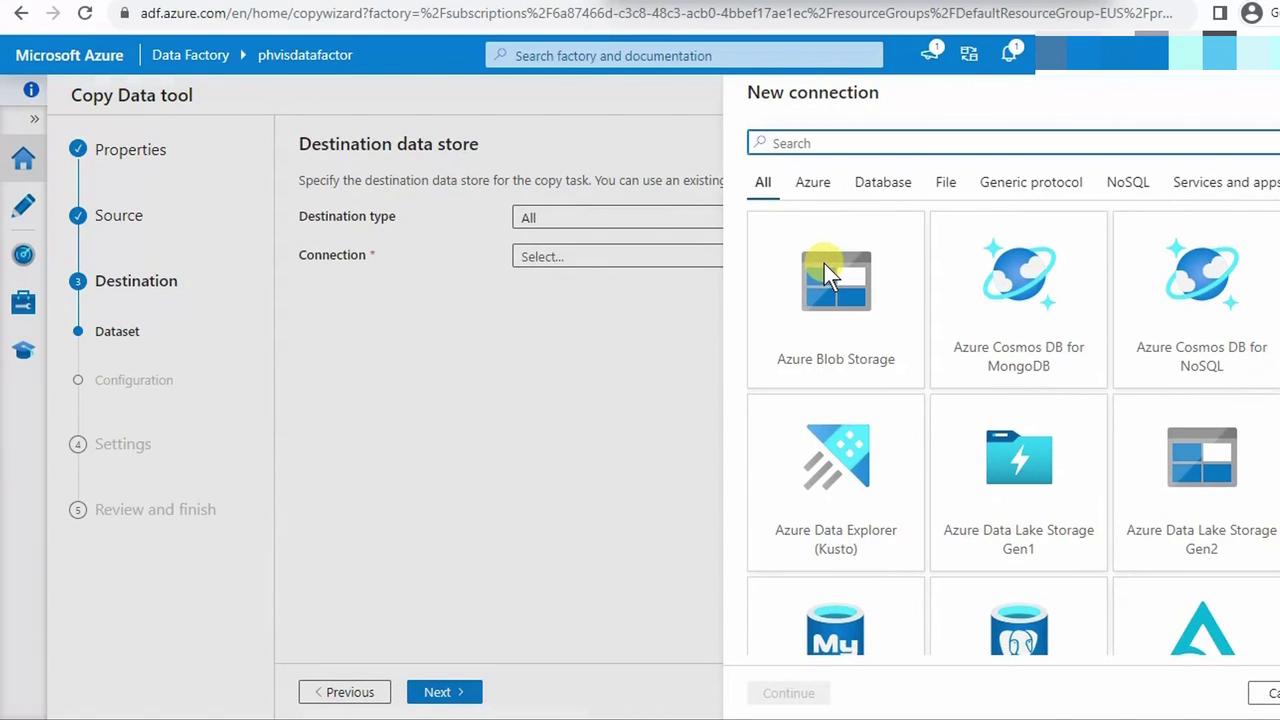Click the switch Data Factory icon in header

click(969, 54)
